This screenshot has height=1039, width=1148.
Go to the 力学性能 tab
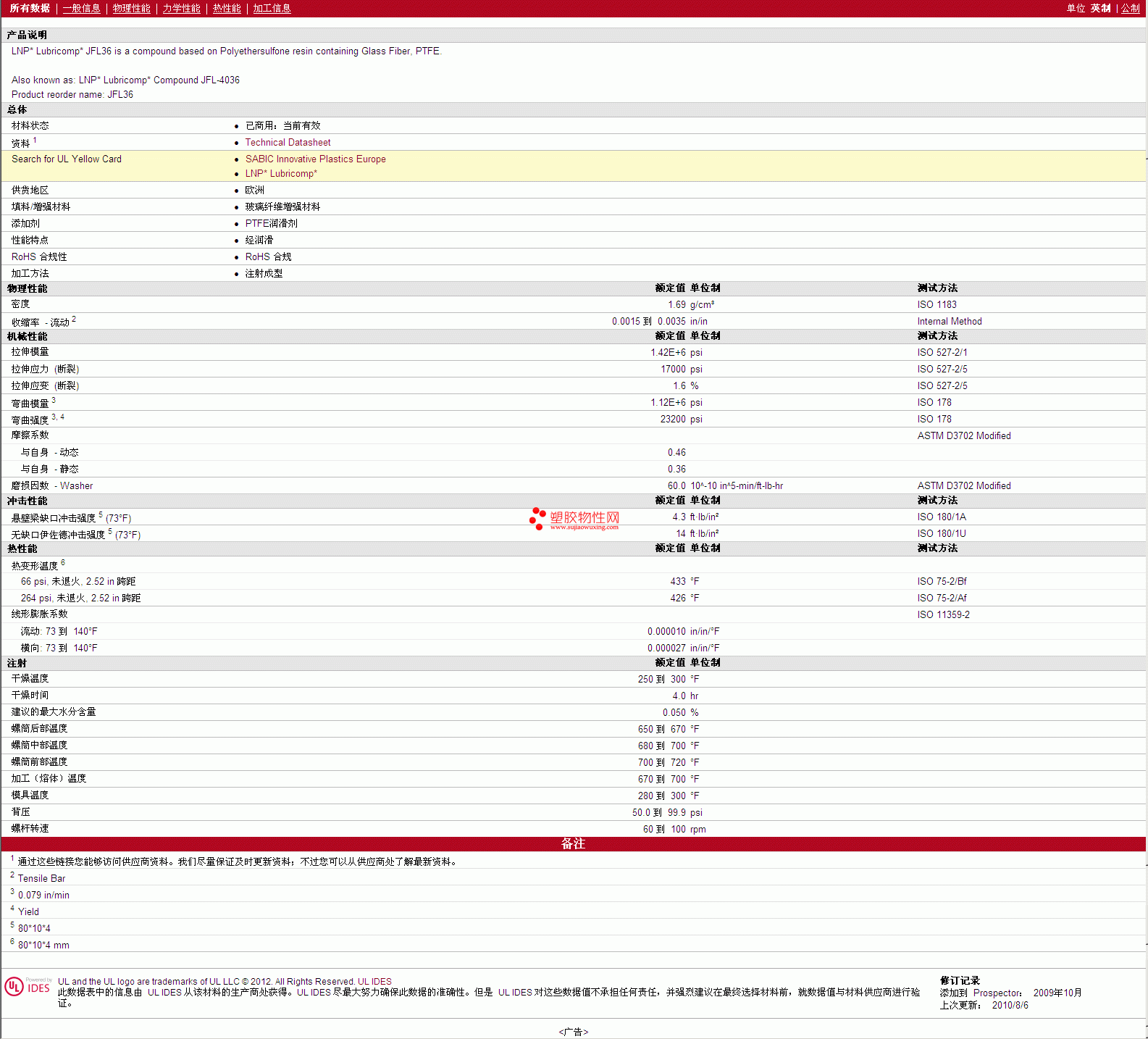tap(181, 9)
